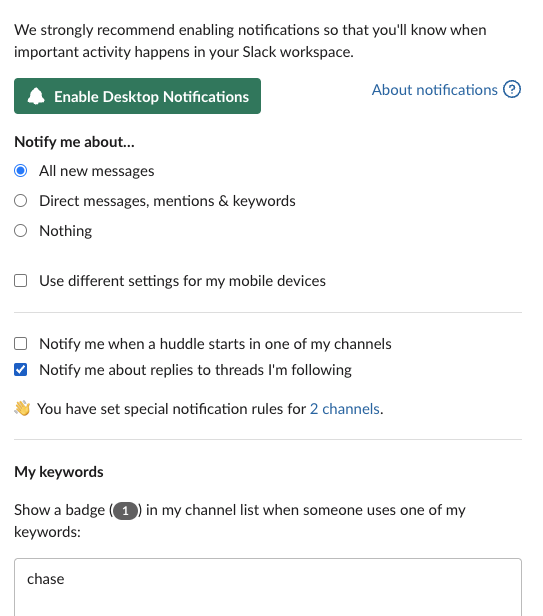The image size is (543, 616).
Task: Click the gray badge showing number 1
Action: click(125, 511)
